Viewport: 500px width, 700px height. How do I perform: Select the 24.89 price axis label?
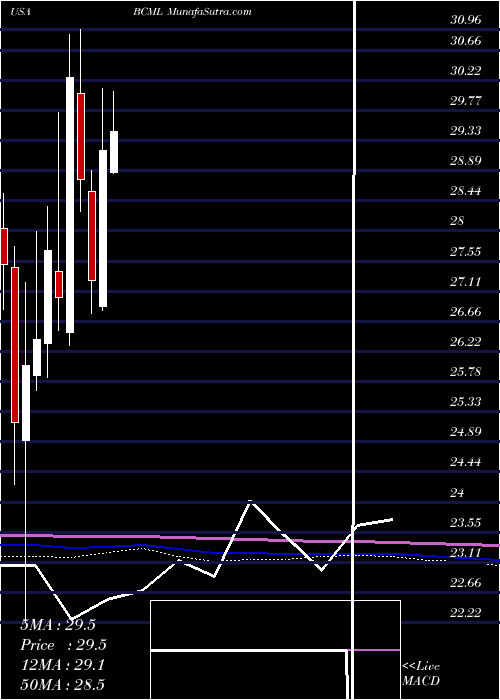466,432
